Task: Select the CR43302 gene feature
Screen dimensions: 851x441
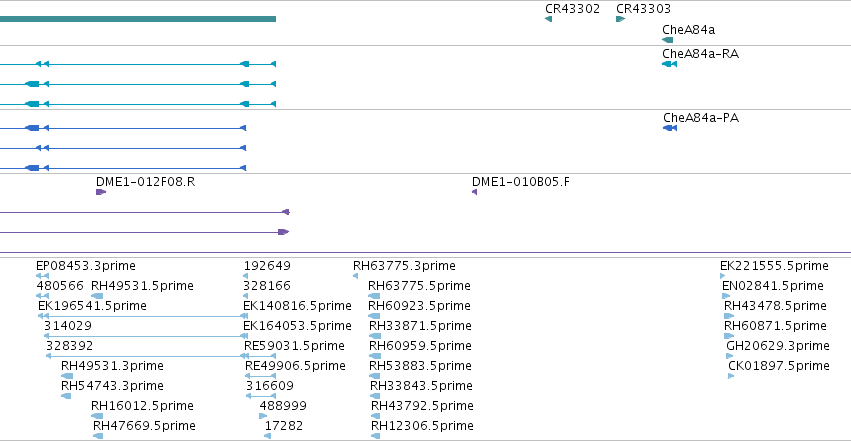Action: [x=548, y=19]
